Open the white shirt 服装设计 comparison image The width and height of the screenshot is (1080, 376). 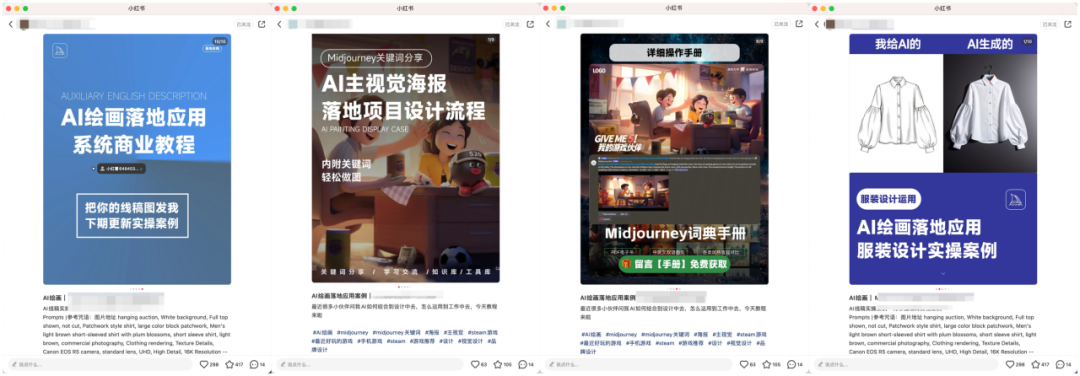pos(943,159)
